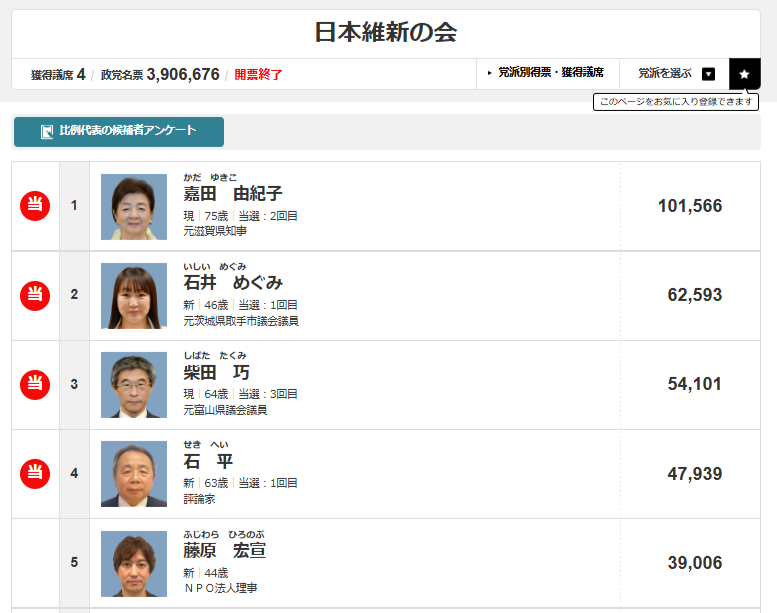
Task: Click the ＮＰＯ法人理事 description
Action: (x=220, y=588)
